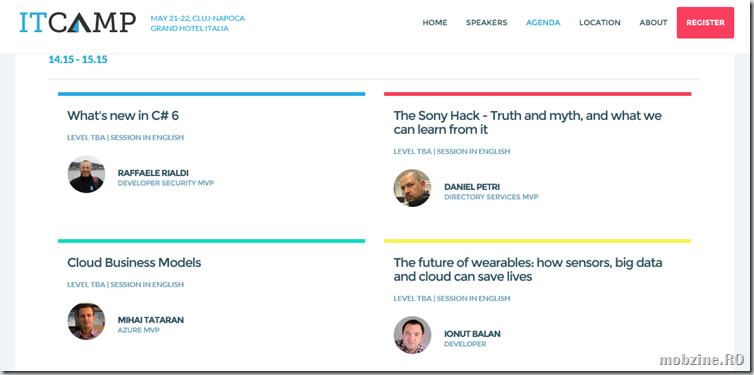Go to the Home page
754x375 pixels.
point(435,23)
